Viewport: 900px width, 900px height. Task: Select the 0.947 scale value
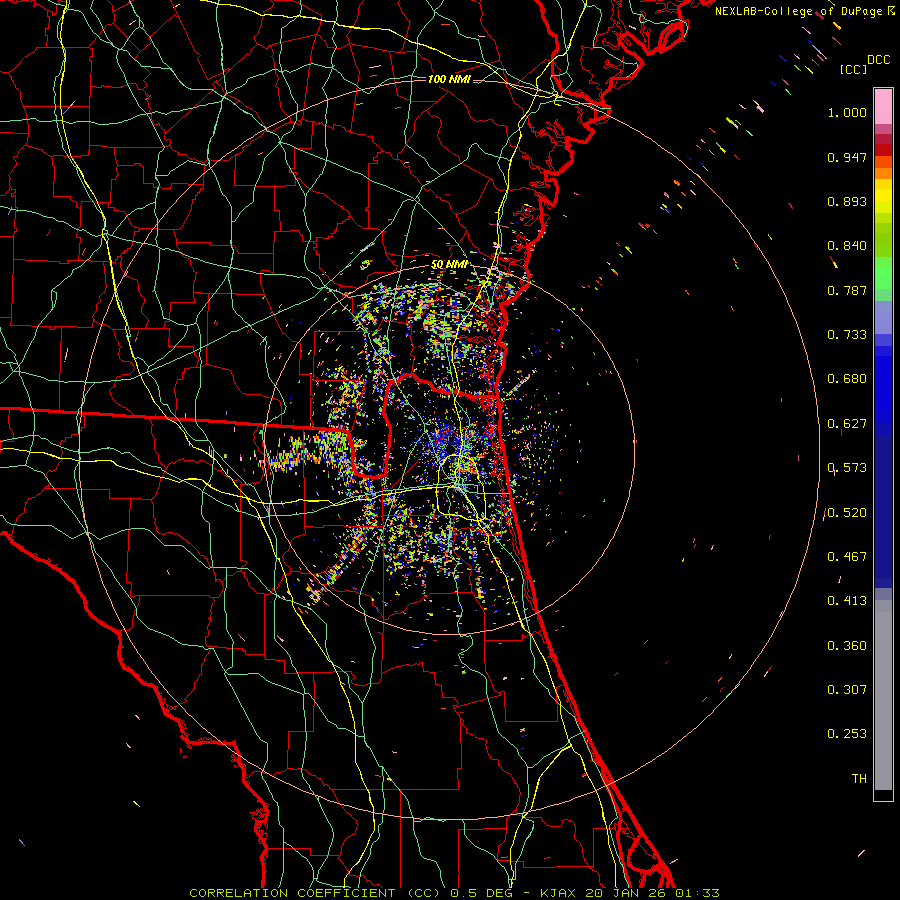click(x=847, y=157)
